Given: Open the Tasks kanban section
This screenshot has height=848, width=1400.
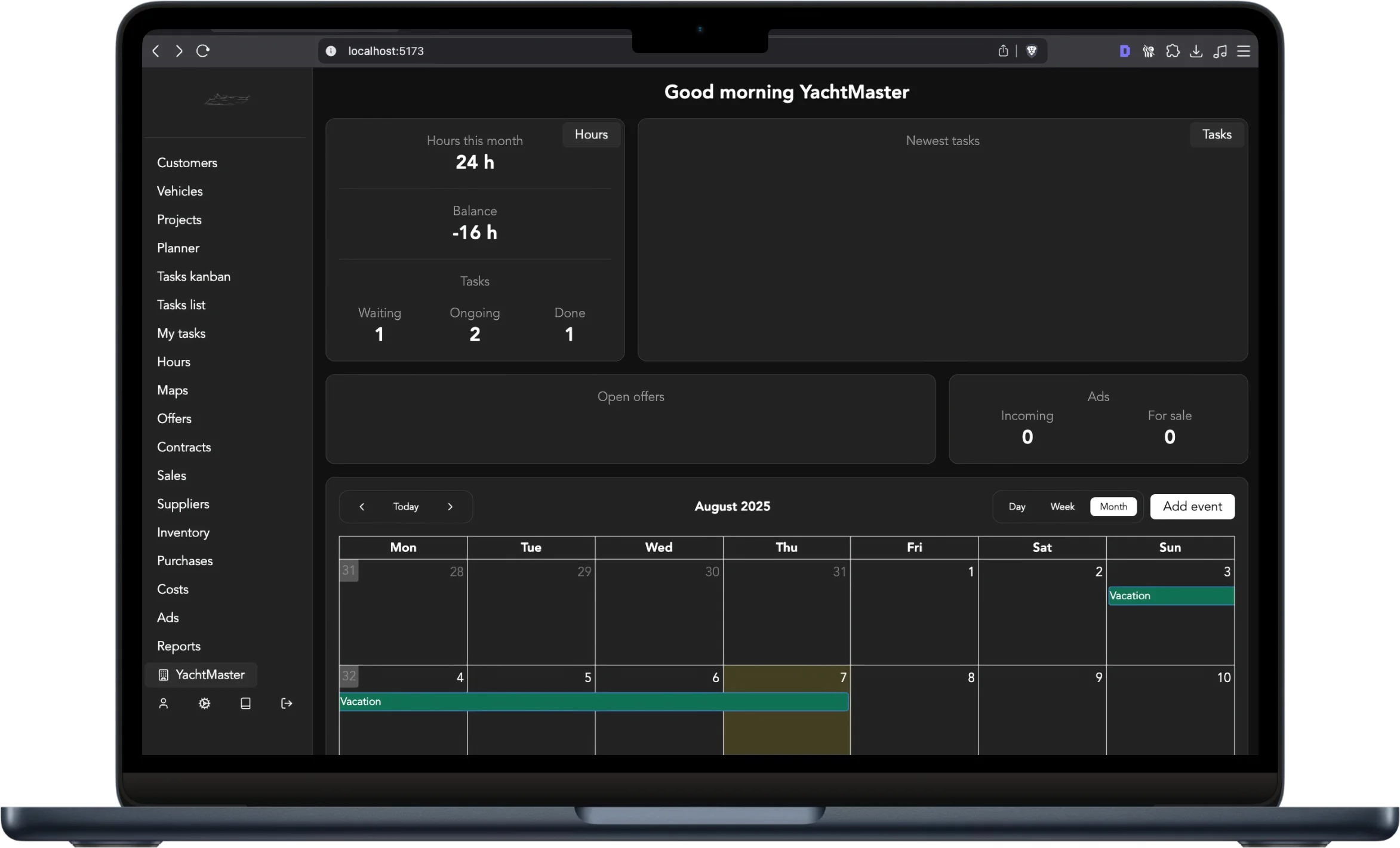Looking at the screenshot, I should click(x=193, y=276).
